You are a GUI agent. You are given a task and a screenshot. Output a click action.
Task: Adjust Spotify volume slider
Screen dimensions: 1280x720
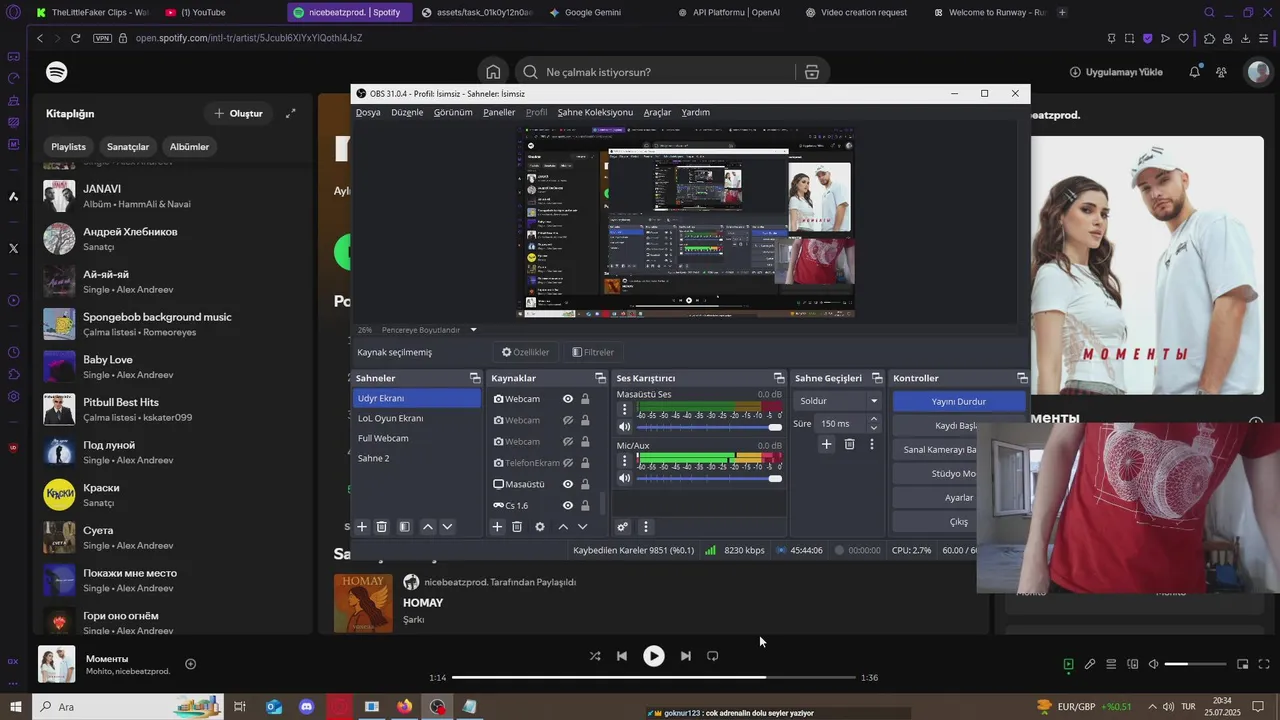pyautogui.click(x=1195, y=664)
